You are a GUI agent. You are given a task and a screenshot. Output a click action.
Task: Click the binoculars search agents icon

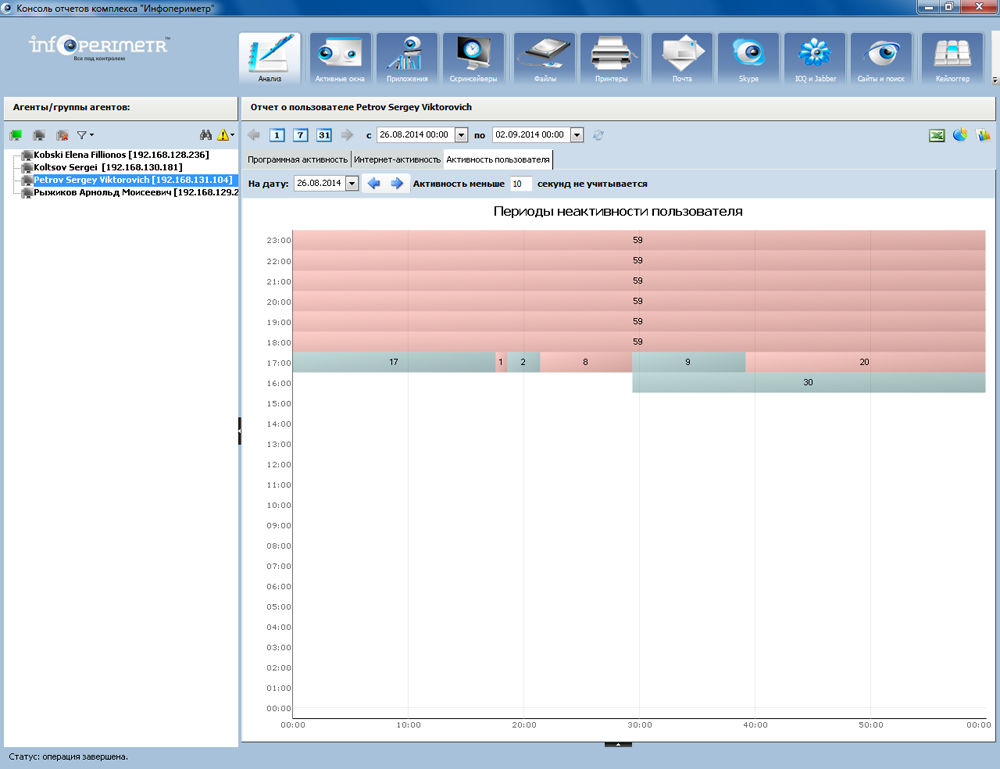click(x=206, y=135)
